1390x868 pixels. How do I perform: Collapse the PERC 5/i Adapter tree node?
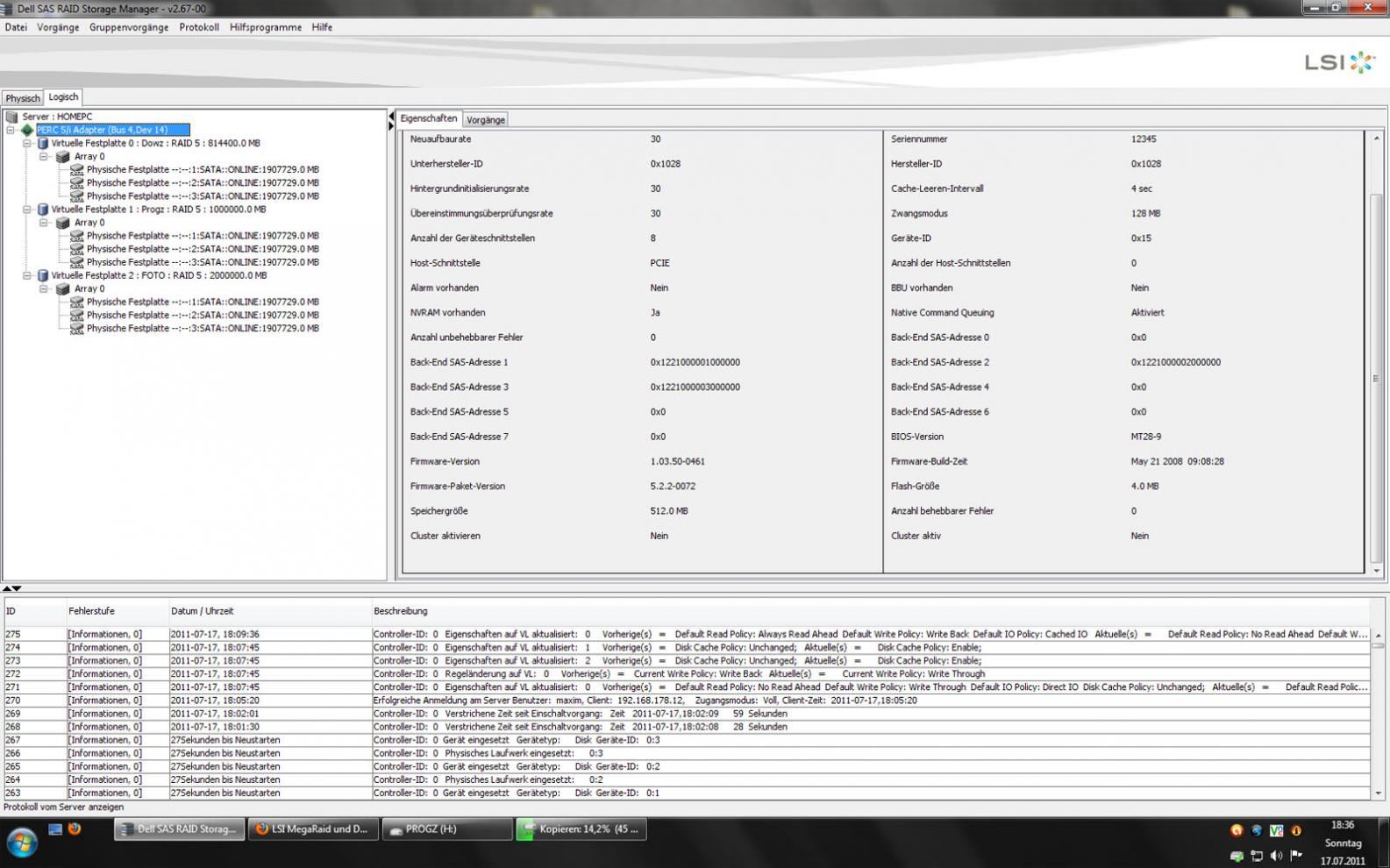[11, 130]
